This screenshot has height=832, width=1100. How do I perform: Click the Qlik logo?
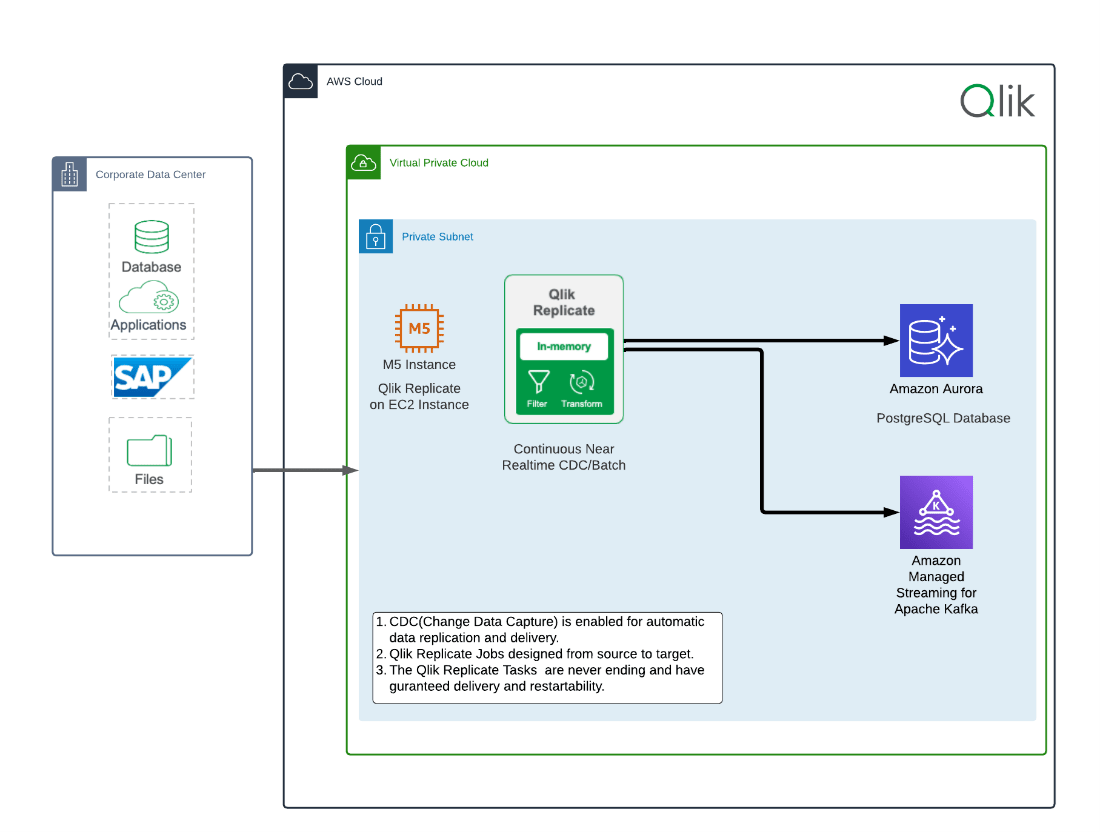pyautogui.click(x=997, y=100)
